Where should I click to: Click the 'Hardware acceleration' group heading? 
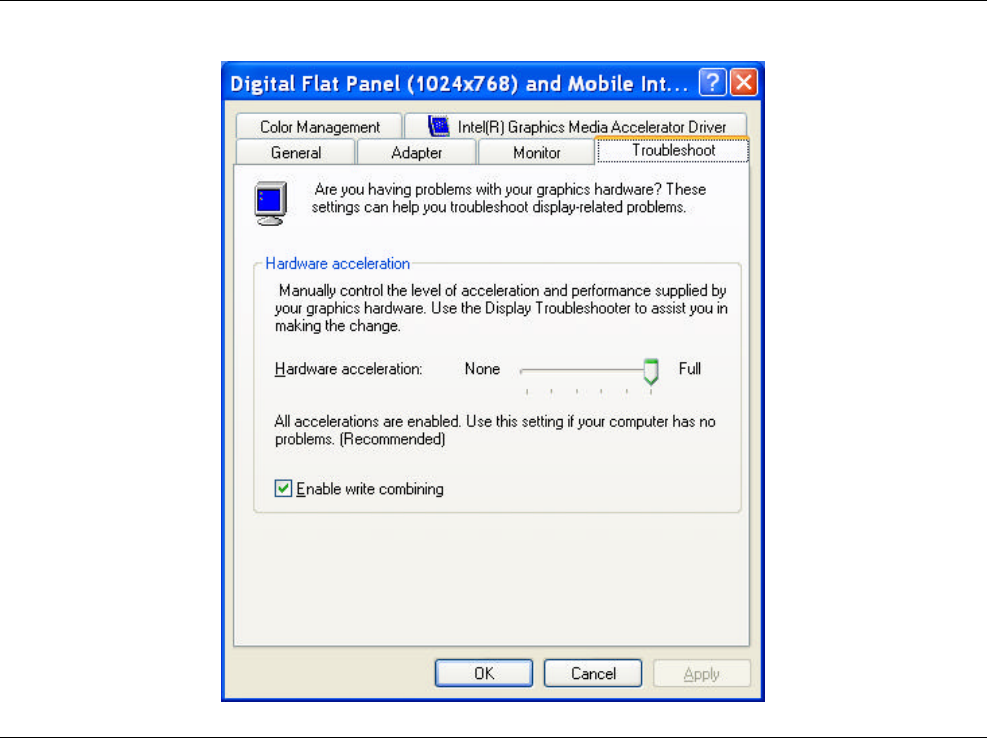pyautogui.click(x=337, y=263)
